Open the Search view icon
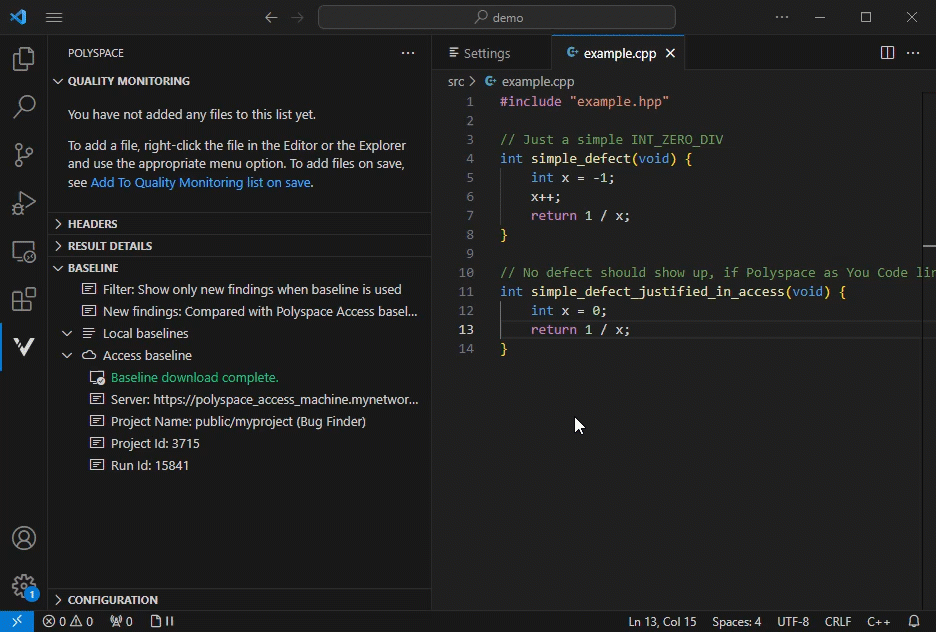The height and width of the screenshot is (632, 936). tap(24, 107)
